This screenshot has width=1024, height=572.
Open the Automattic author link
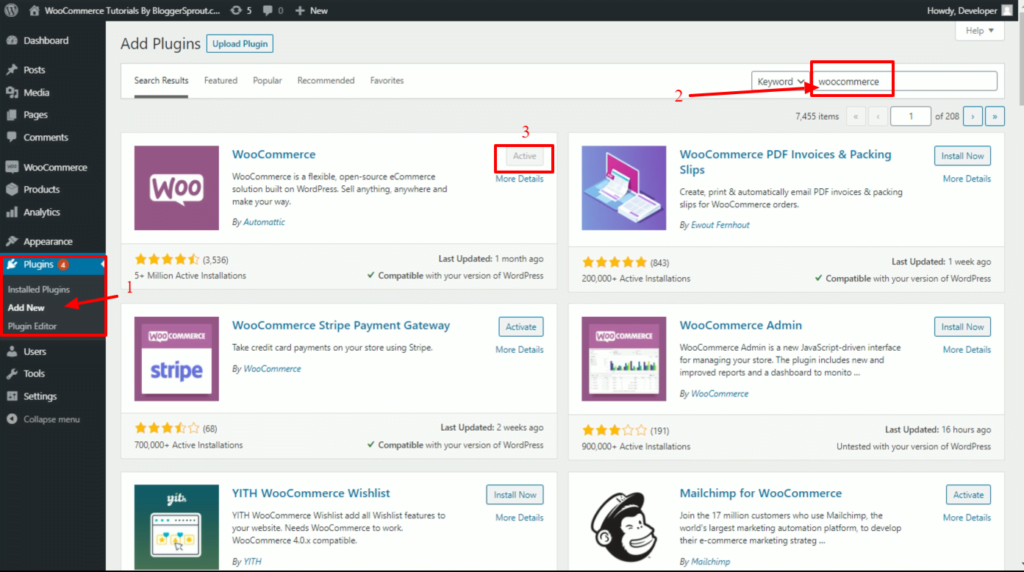point(264,222)
